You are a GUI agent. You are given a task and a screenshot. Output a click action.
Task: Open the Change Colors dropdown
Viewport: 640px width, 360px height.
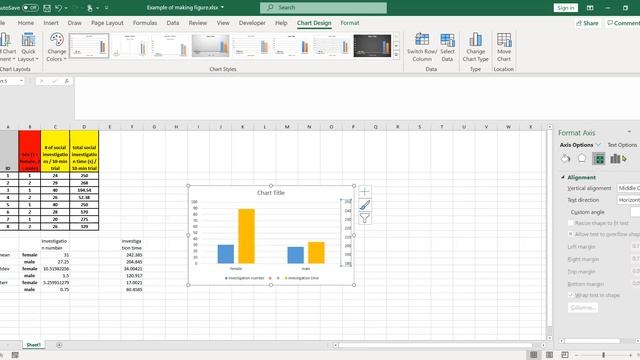point(56,47)
